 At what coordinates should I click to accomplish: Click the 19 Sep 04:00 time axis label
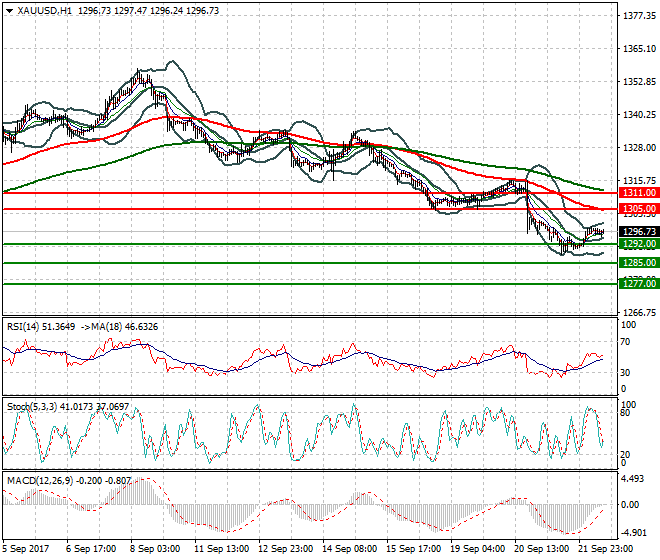(x=478, y=549)
